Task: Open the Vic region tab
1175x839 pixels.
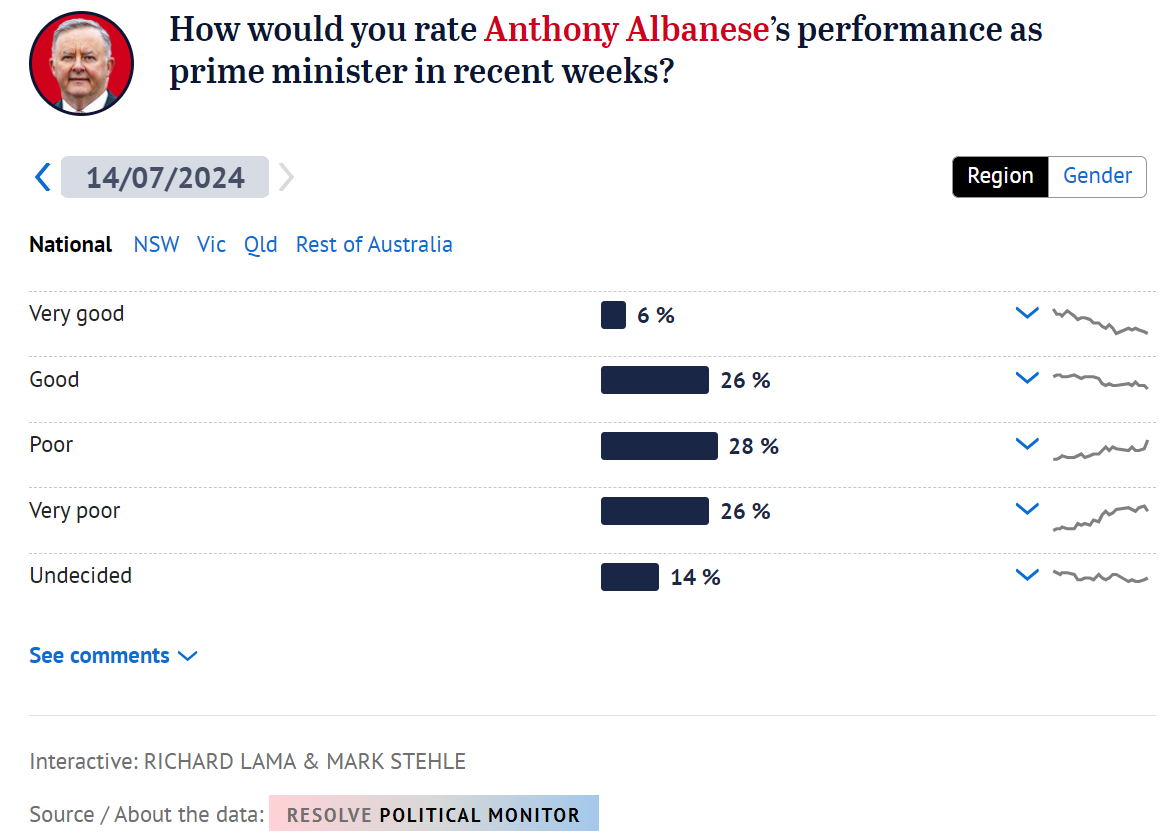Action: pyautogui.click(x=211, y=245)
